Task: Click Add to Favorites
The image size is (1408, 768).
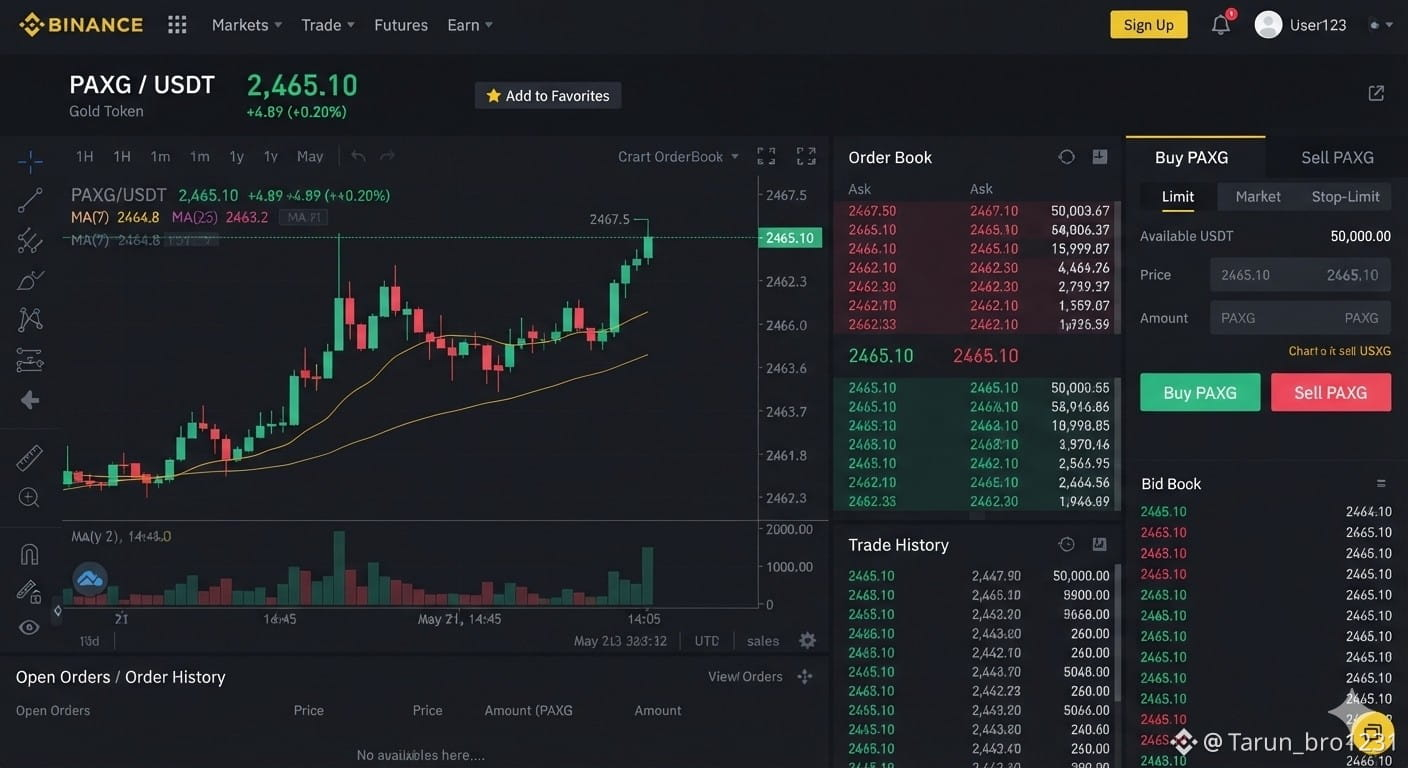Action: 548,96
